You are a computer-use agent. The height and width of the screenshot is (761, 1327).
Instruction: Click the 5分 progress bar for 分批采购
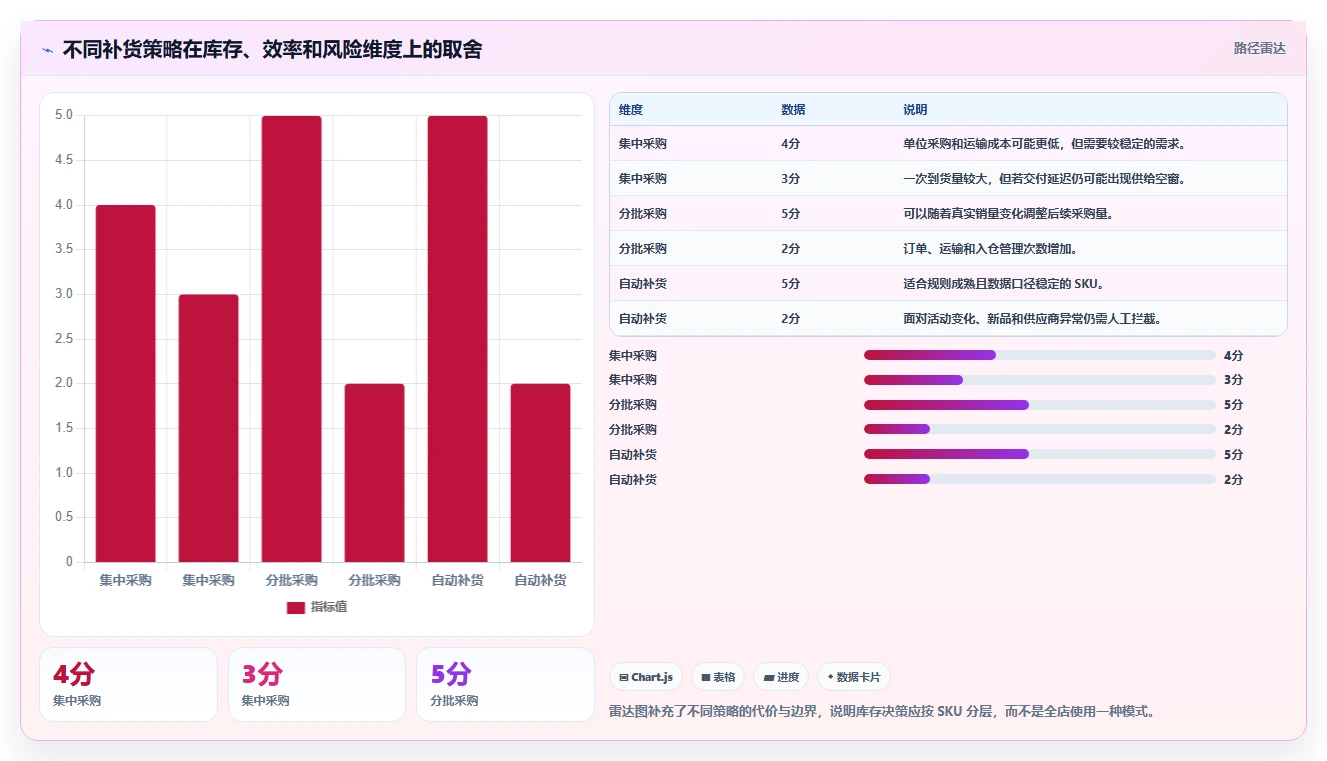(x=1040, y=405)
